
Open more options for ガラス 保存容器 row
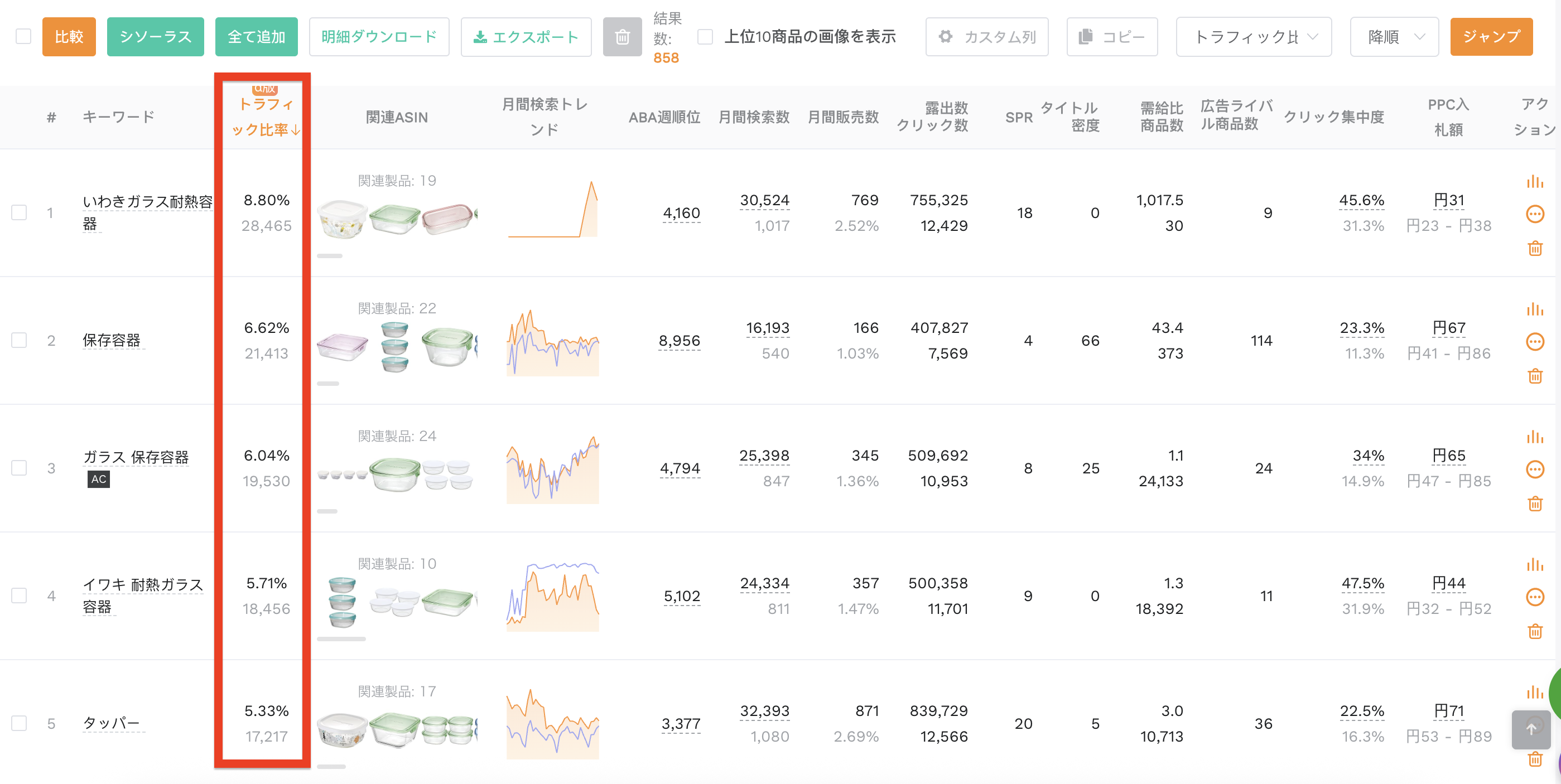tap(1534, 469)
